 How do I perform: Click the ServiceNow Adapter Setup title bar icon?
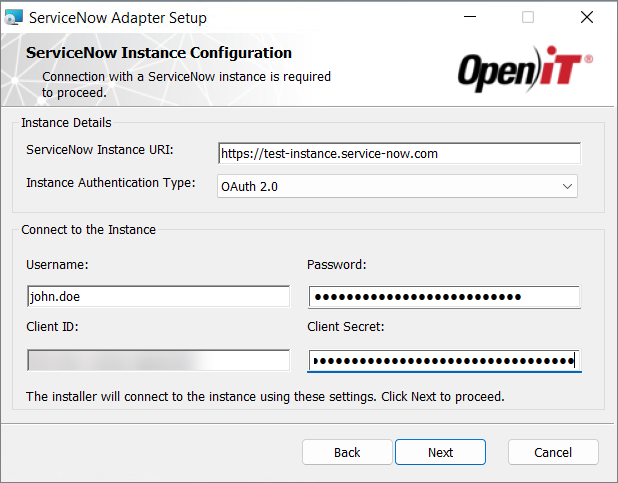point(13,18)
